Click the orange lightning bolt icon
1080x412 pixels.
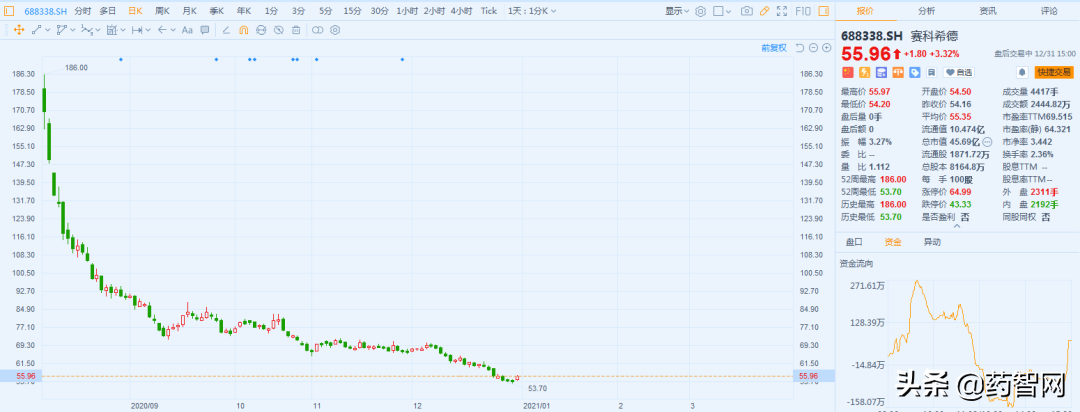(x=864, y=72)
